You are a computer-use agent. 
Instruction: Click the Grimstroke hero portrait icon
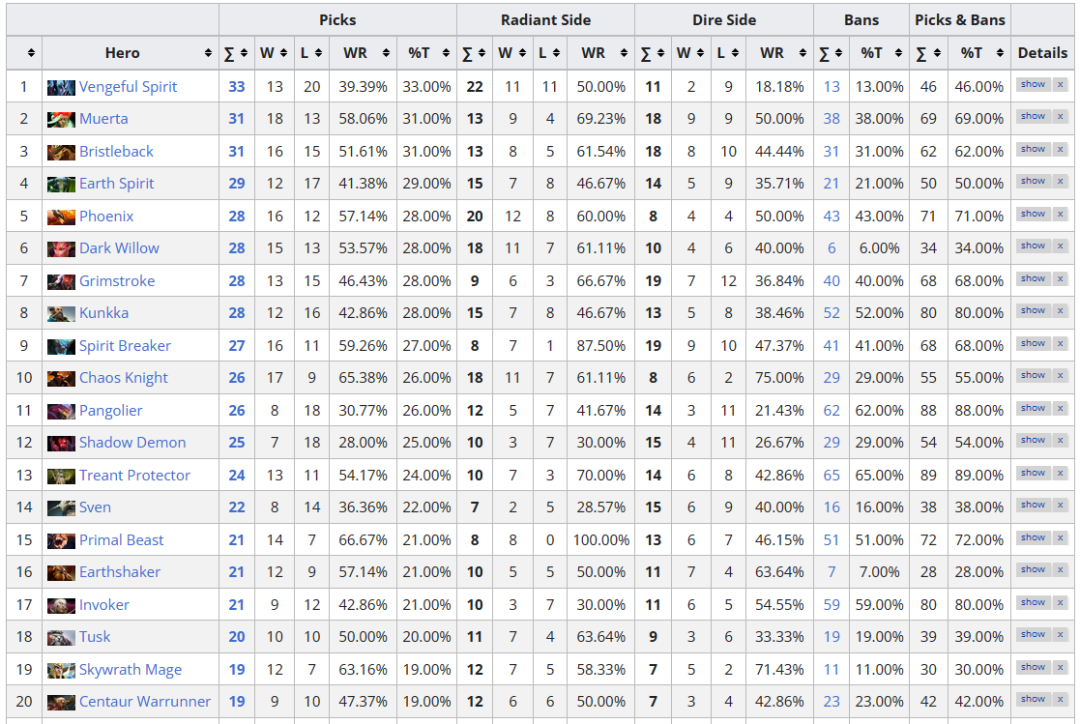coord(61,282)
